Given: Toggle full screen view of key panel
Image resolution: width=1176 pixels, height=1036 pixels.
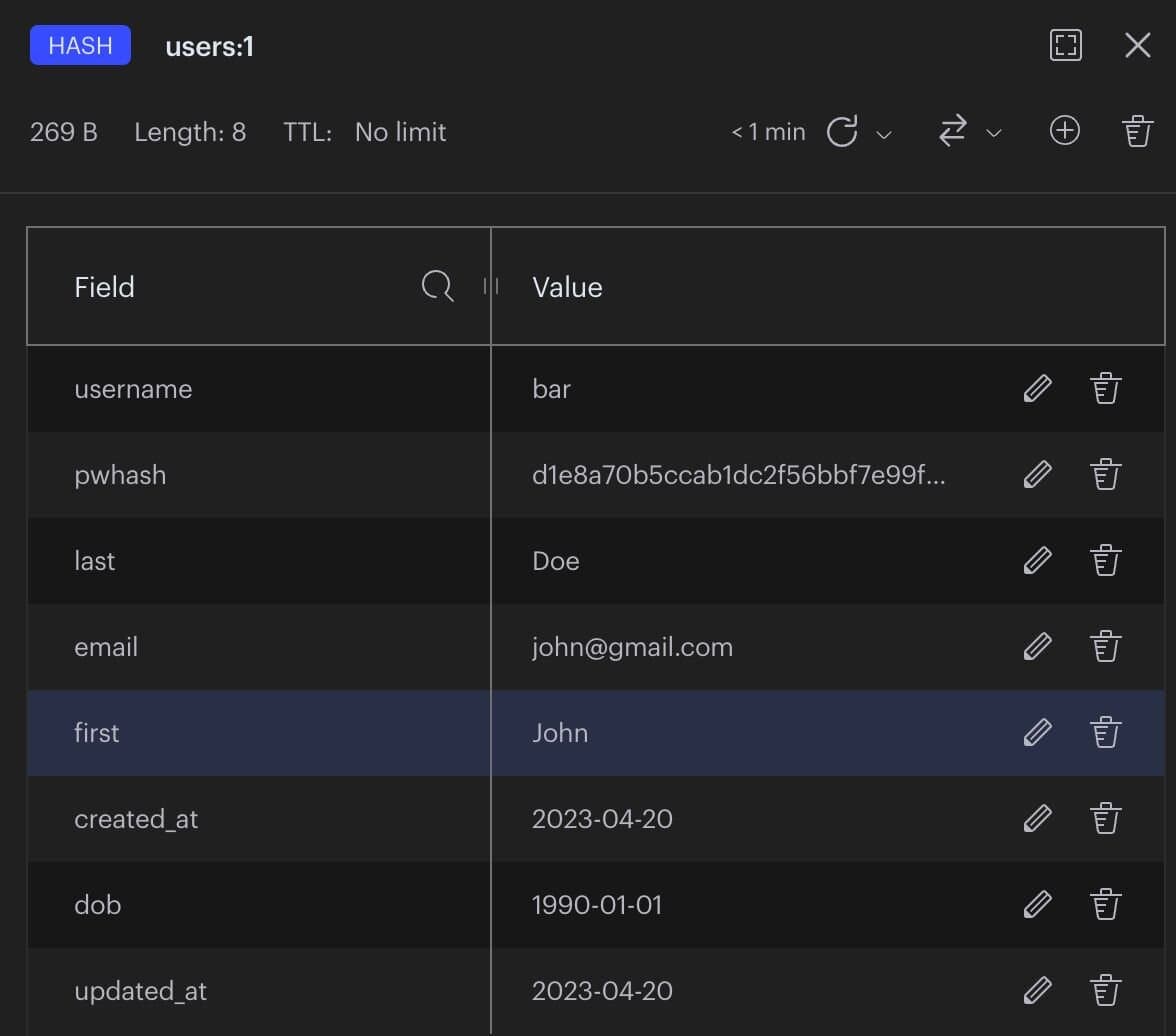Looking at the screenshot, I should point(1065,45).
